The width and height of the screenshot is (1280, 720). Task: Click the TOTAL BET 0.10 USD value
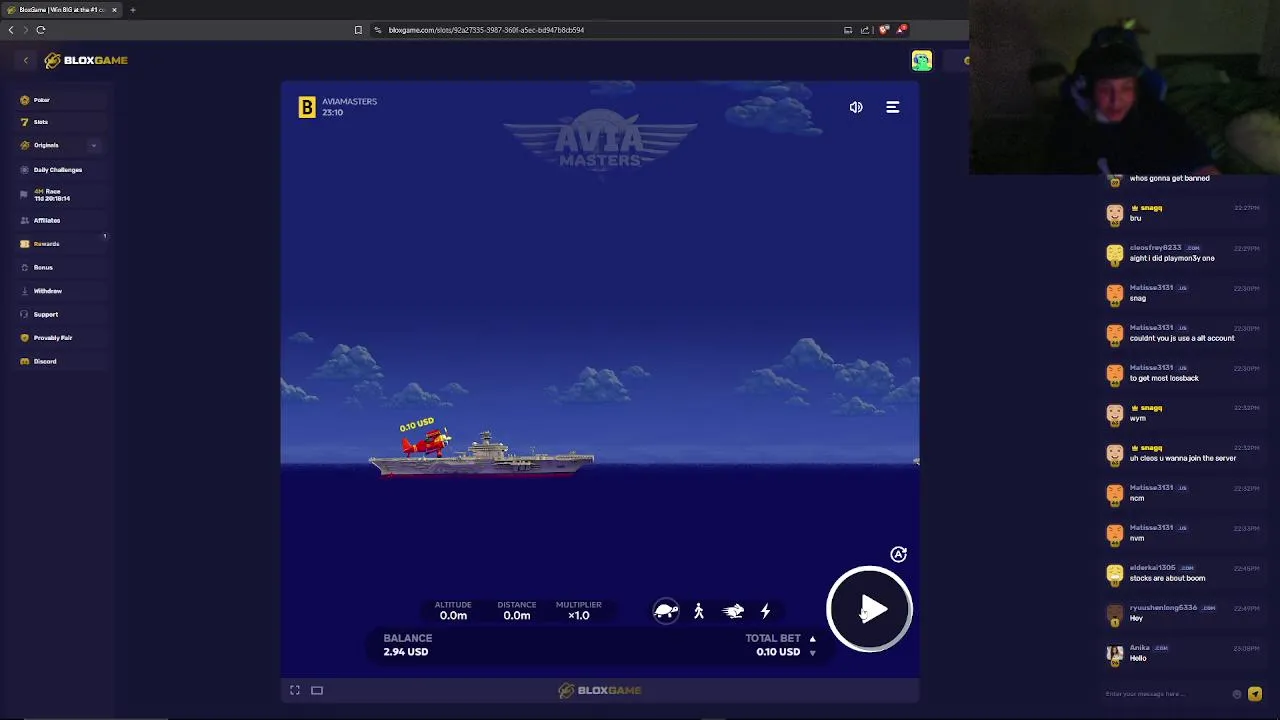pos(778,652)
